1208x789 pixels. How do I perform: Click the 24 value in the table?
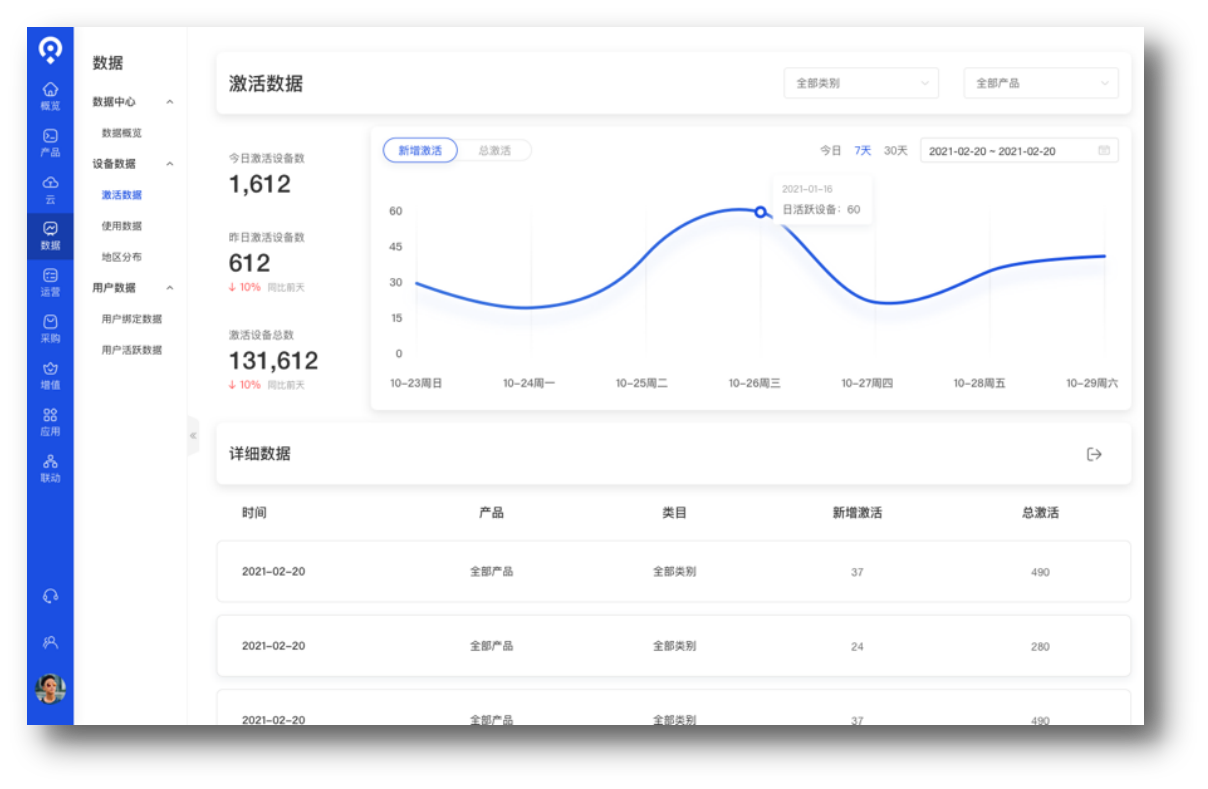click(x=857, y=647)
